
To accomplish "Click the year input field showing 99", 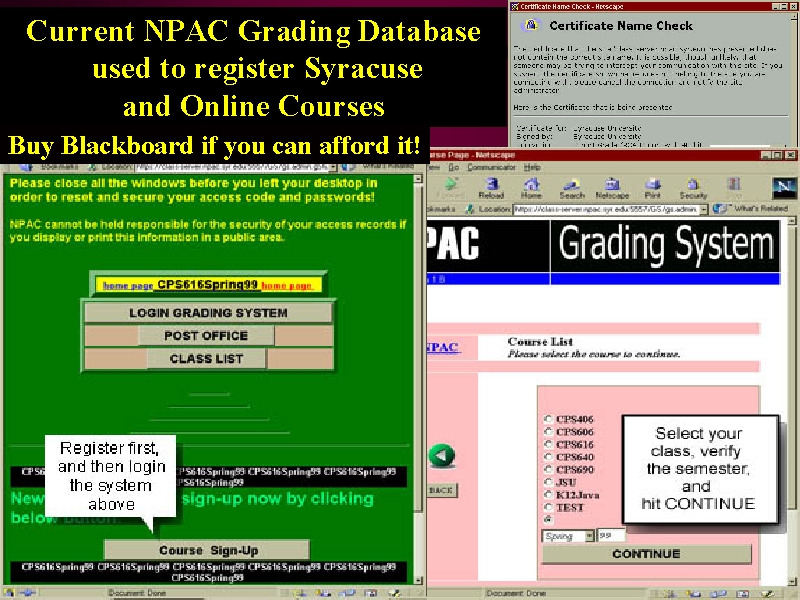I will pos(611,536).
